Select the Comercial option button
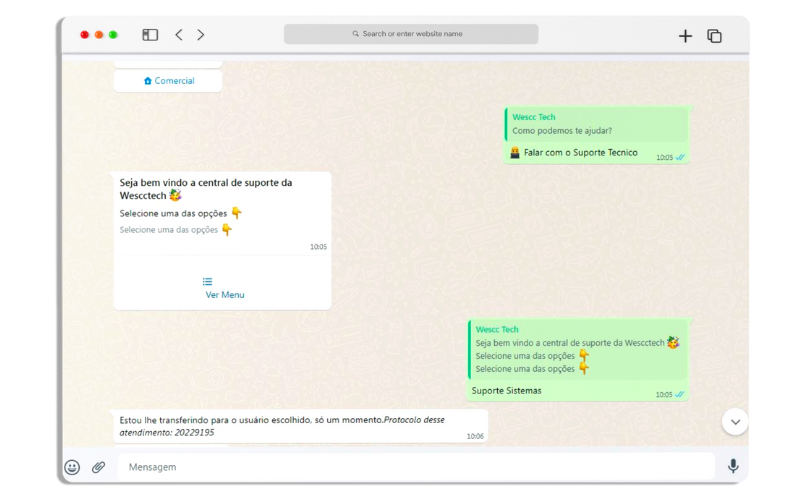800x500 pixels. coord(168,81)
